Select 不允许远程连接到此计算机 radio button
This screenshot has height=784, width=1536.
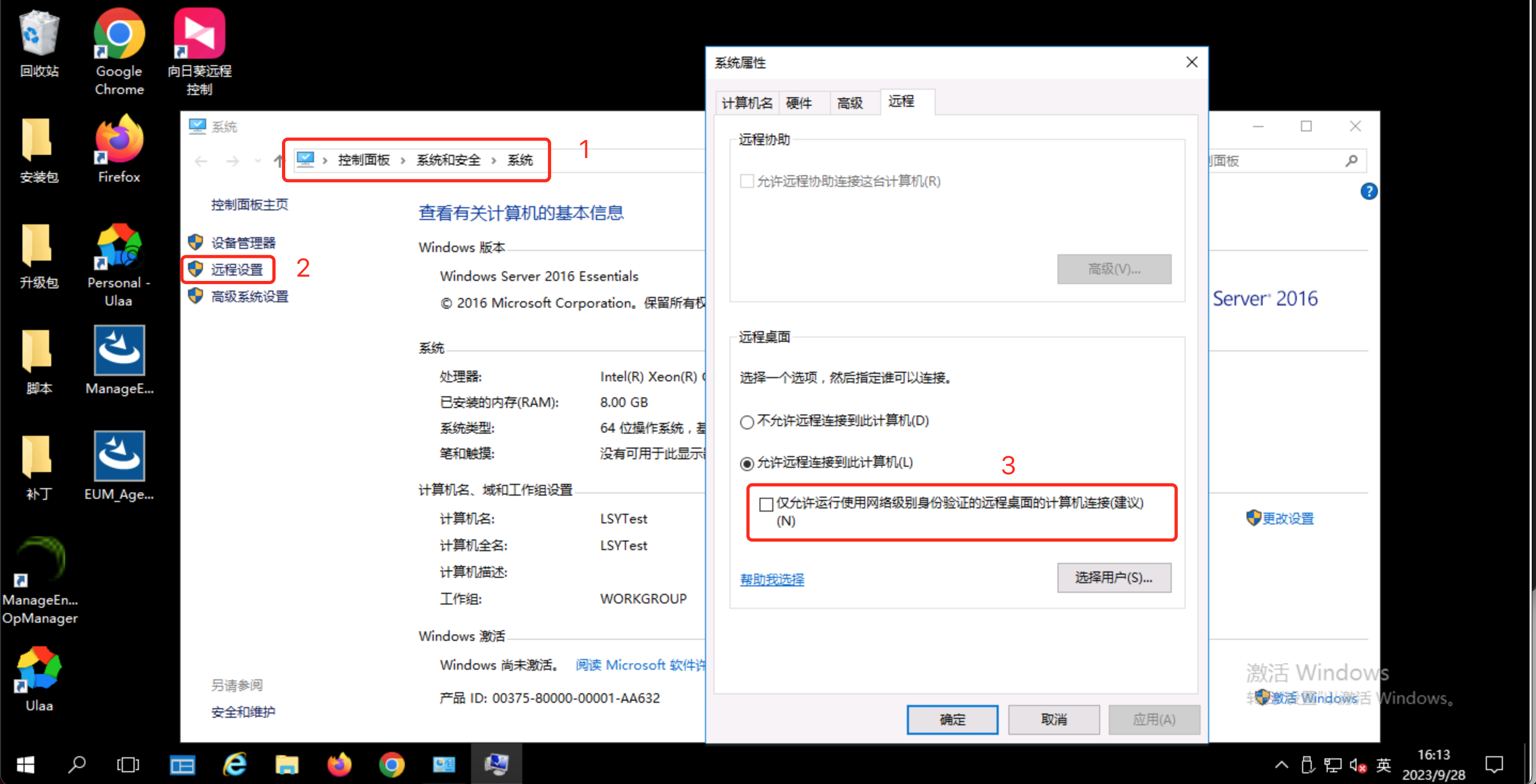click(747, 422)
